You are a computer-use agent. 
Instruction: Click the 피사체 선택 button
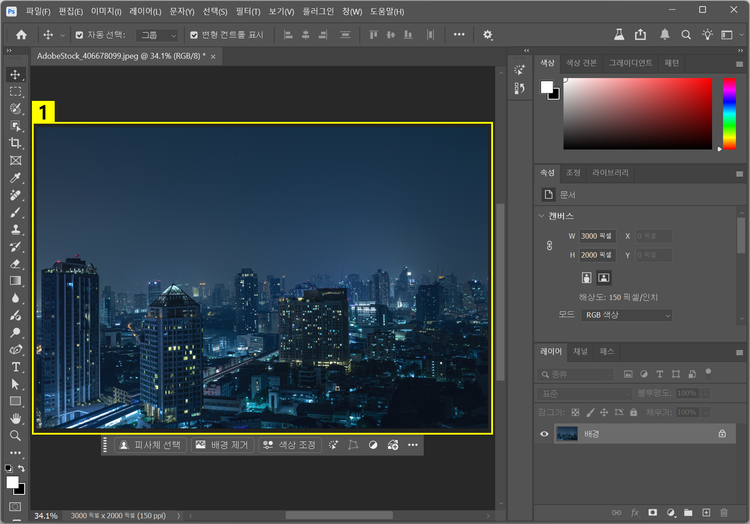click(149, 444)
